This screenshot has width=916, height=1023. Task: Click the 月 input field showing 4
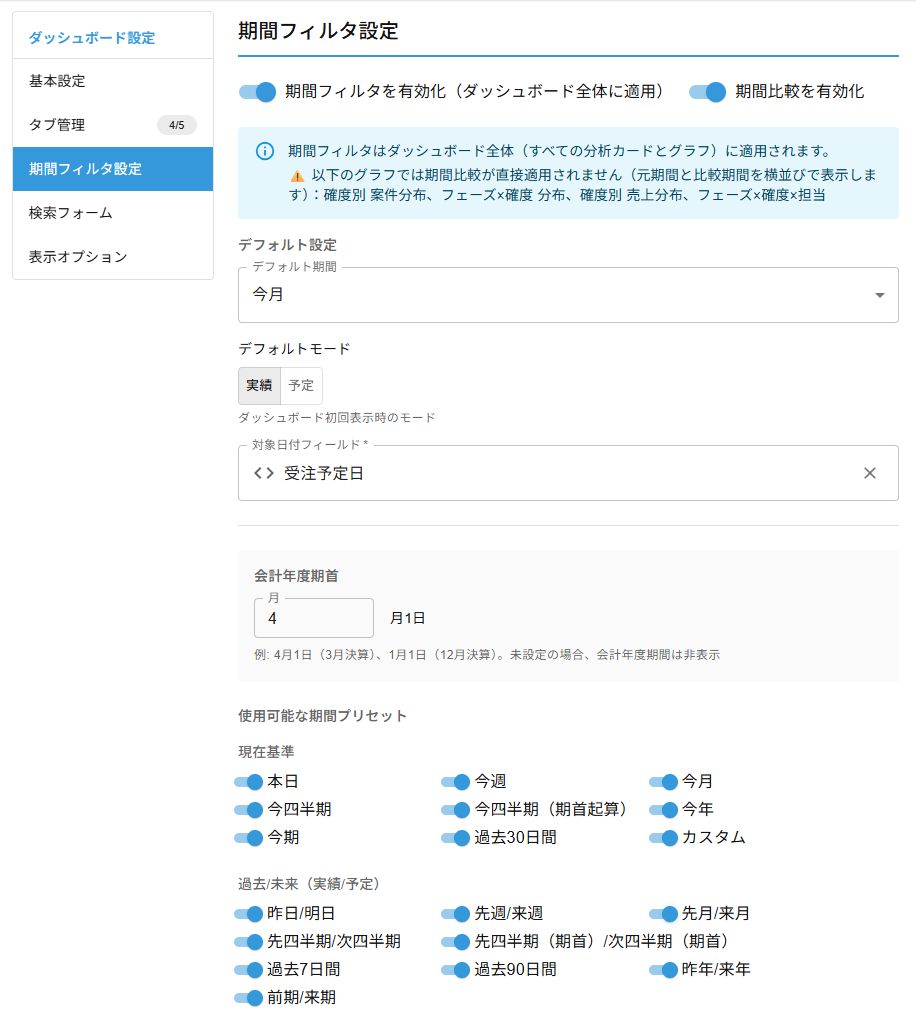[313, 617]
